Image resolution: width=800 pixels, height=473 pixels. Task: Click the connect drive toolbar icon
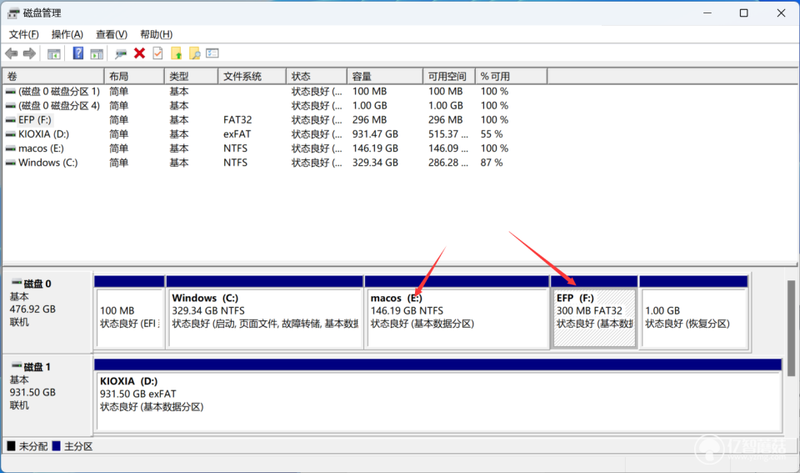[121, 54]
